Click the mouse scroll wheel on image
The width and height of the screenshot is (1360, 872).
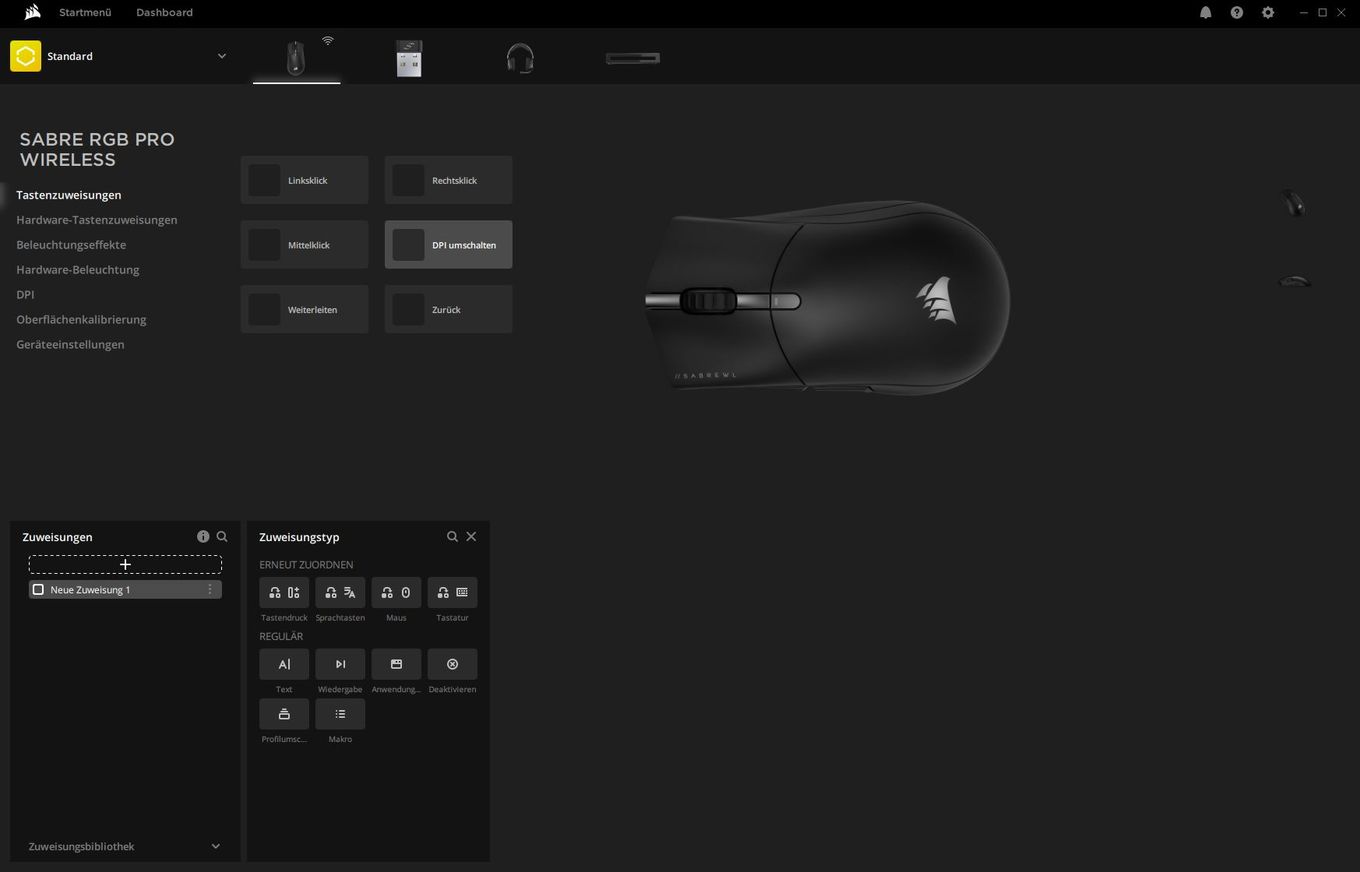tap(709, 300)
